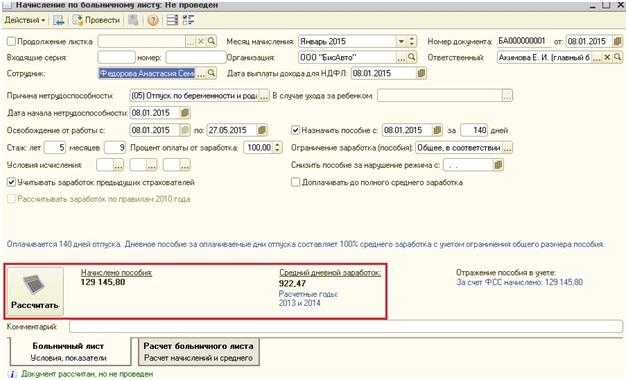Viewport: 628px width, 380px height.
Task: Click Рассчитать calculator button
Action: (x=35, y=291)
